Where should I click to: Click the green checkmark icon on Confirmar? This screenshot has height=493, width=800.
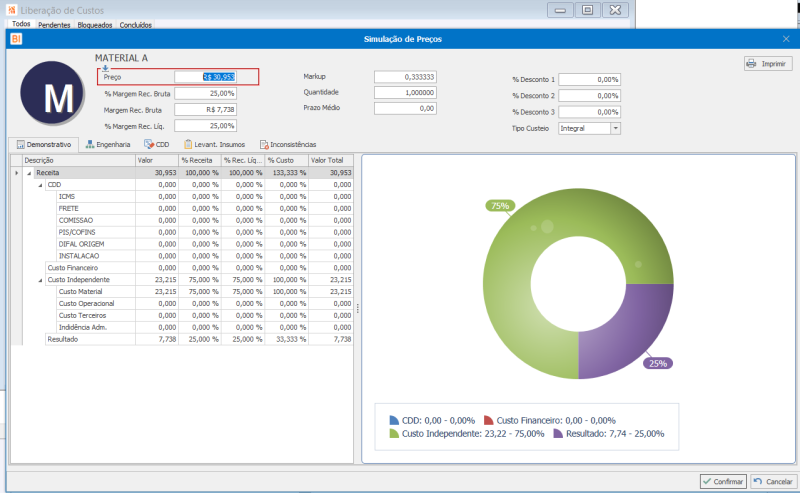click(x=707, y=481)
